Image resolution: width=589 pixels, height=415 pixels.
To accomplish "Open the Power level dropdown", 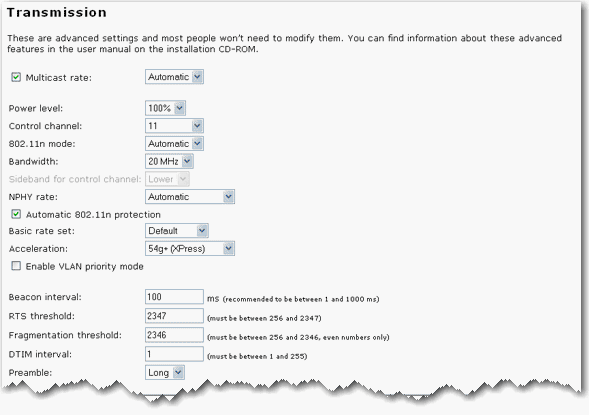I will coord(165,109).
